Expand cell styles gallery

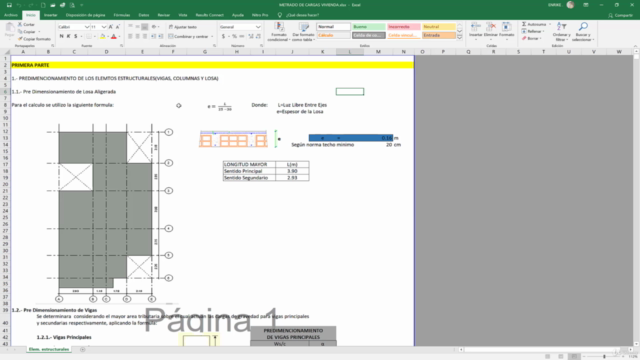[460, 37]
